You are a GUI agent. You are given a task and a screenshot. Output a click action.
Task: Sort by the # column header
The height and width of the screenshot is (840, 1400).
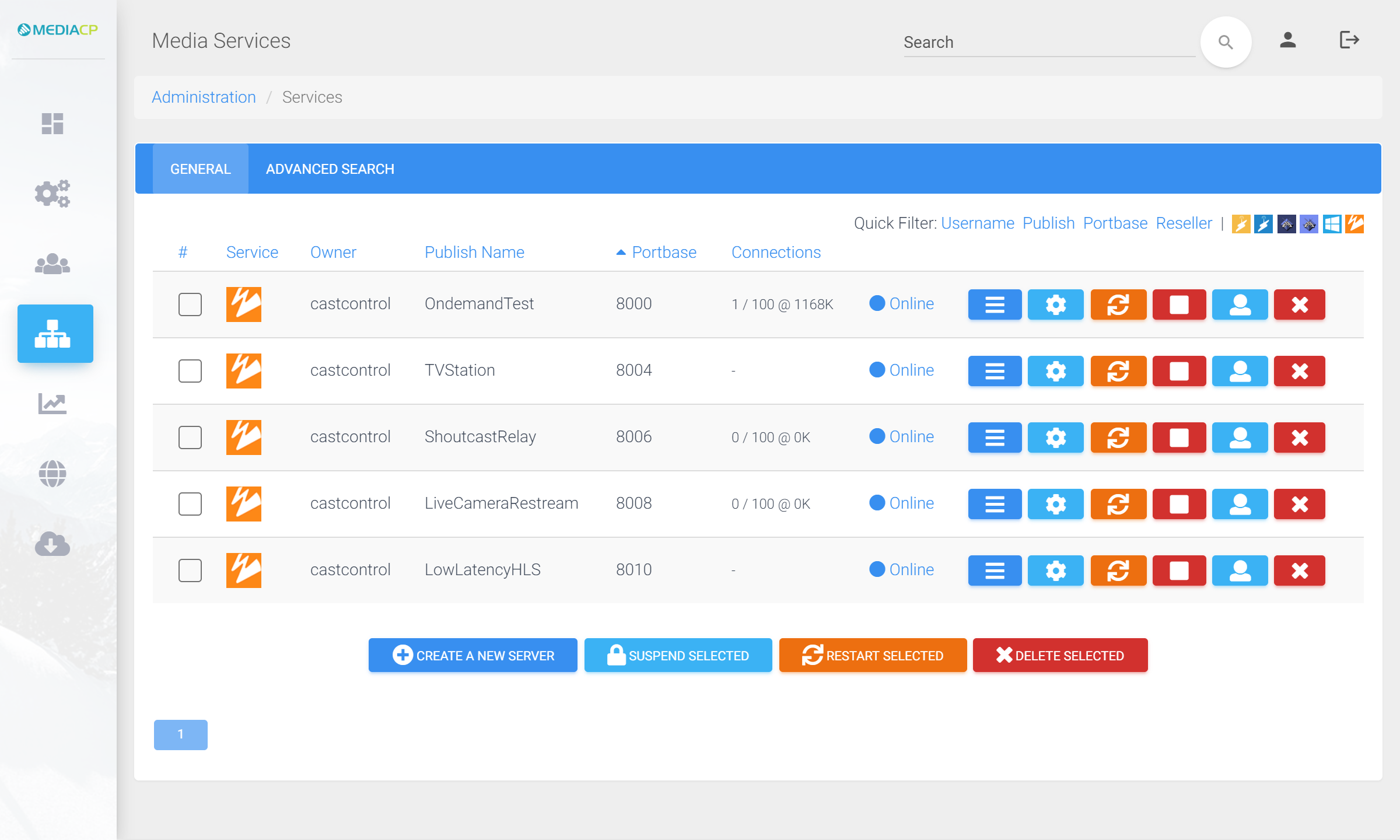[183, 253]
